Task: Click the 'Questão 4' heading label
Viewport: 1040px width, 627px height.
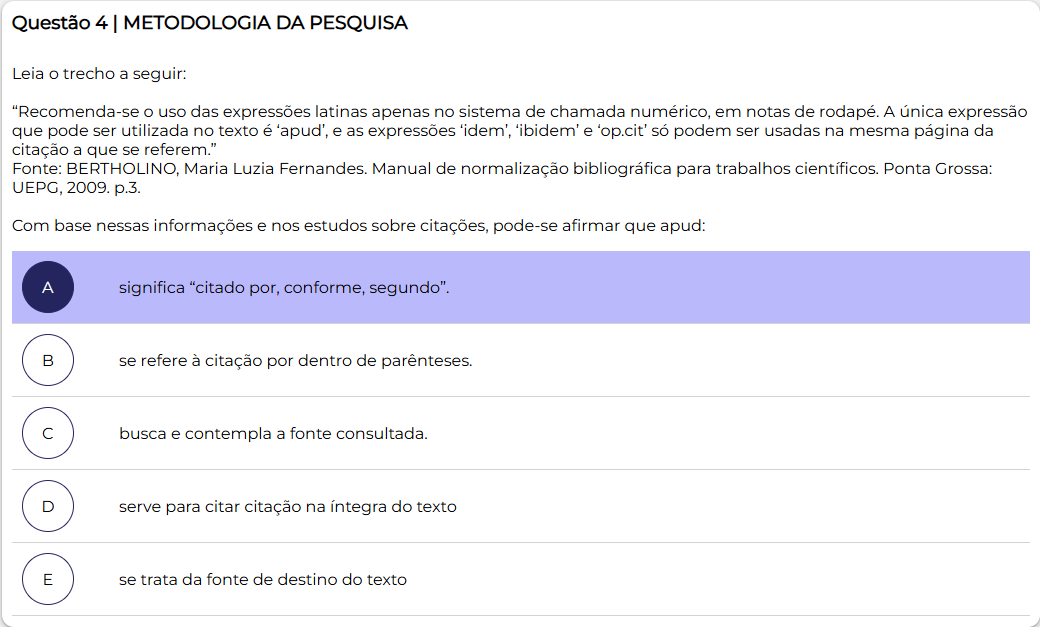Action: (x=59, y=23)
